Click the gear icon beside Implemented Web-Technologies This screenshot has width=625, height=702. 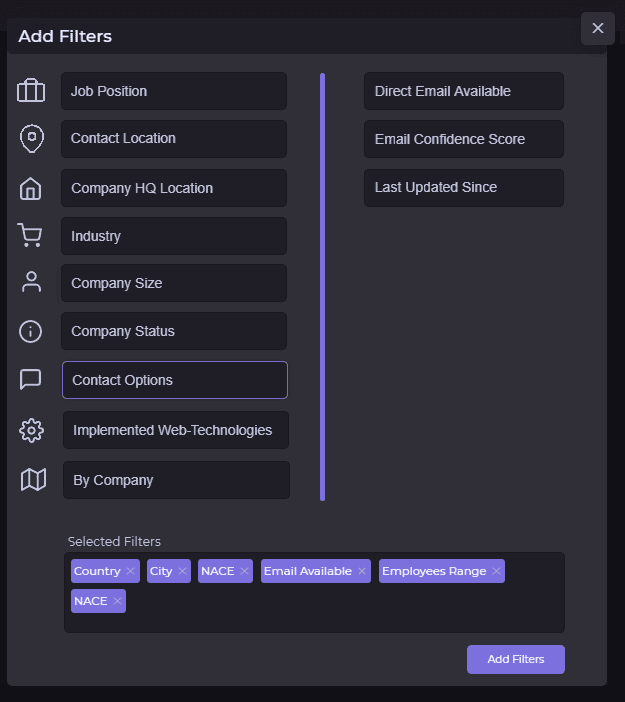32,431
